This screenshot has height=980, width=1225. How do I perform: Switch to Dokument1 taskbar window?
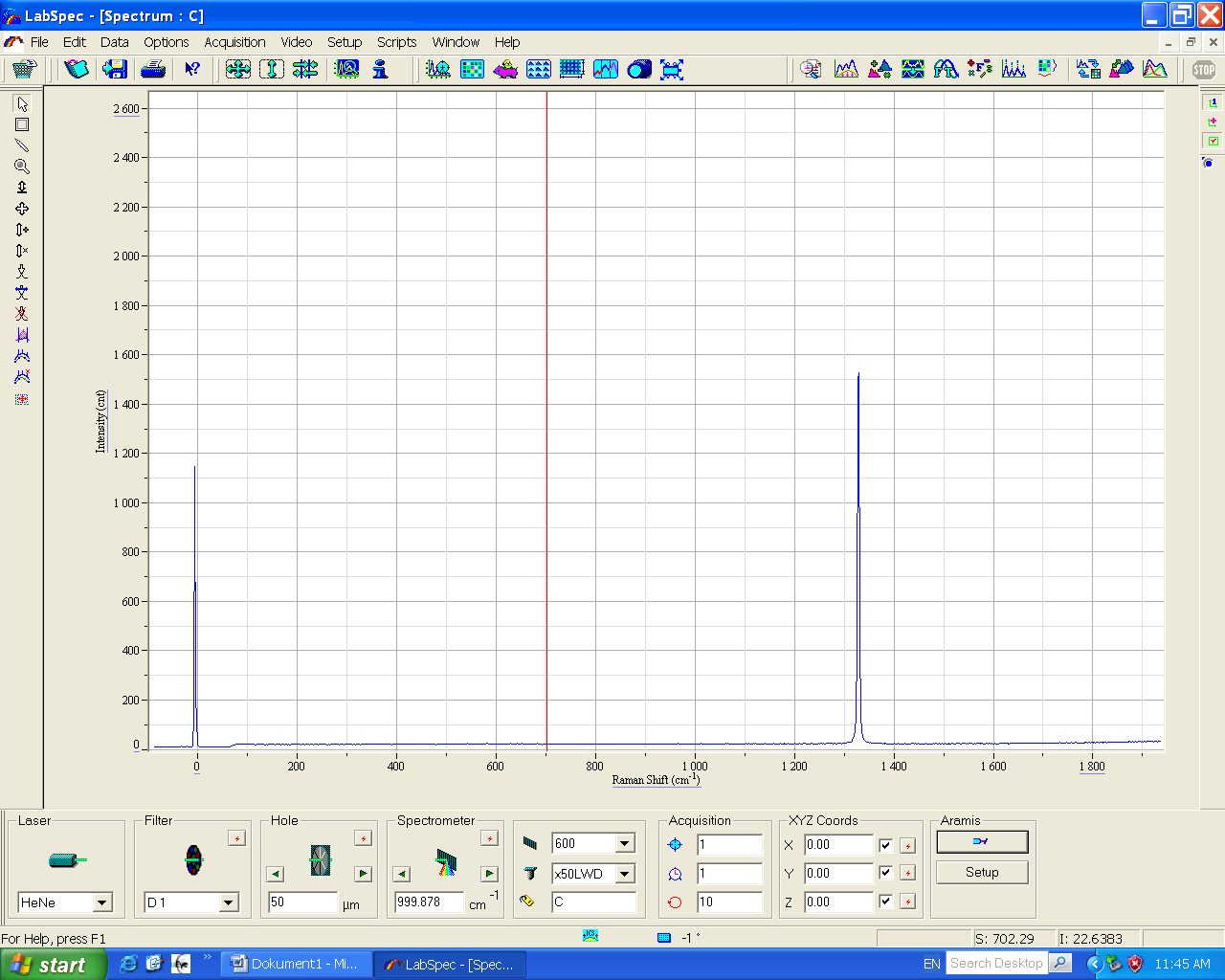coord(298,965)
